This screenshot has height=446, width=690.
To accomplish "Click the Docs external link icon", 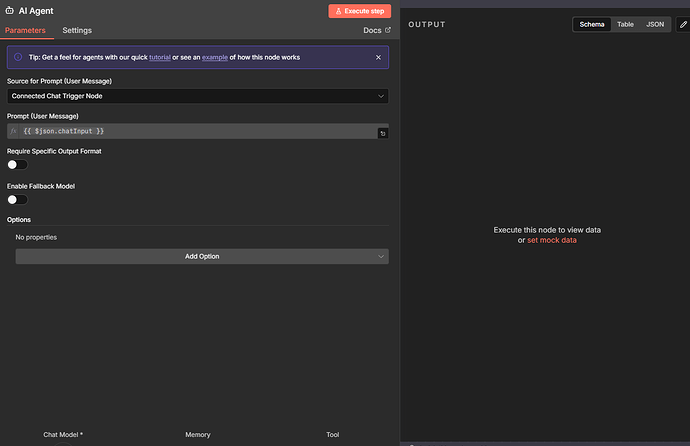I will pos(388,30).
